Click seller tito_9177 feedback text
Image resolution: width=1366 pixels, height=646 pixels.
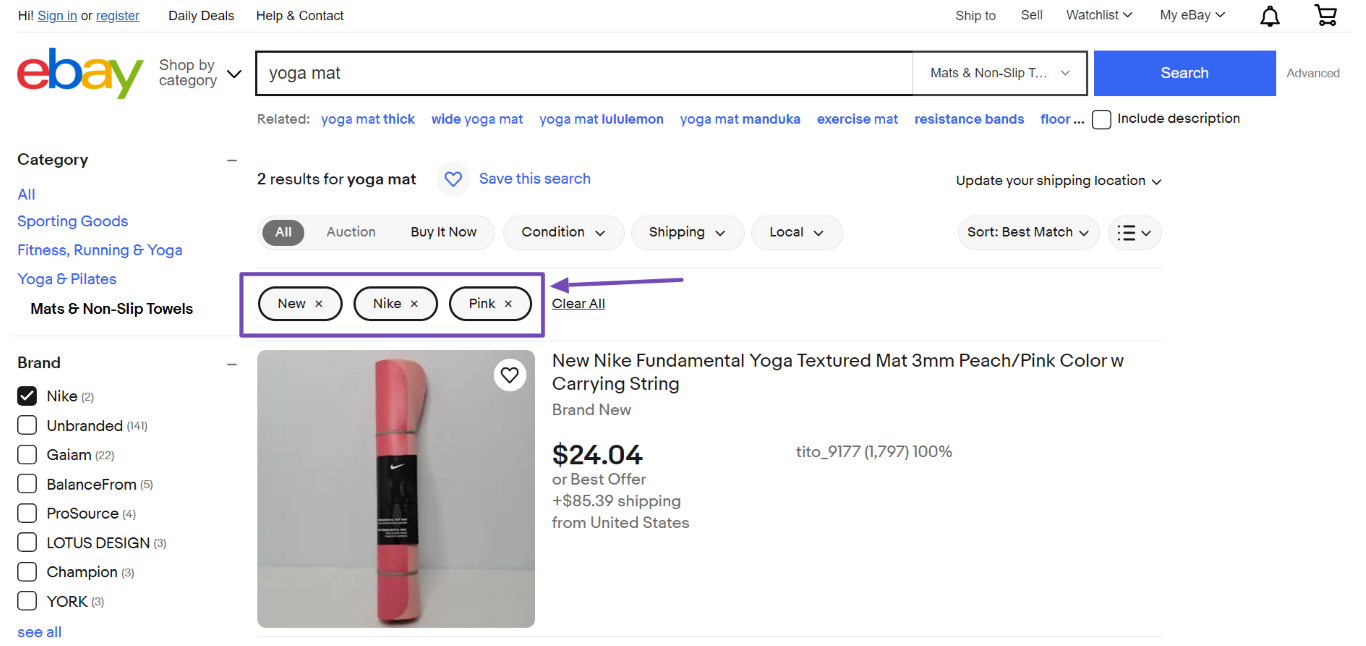(874, 452)
